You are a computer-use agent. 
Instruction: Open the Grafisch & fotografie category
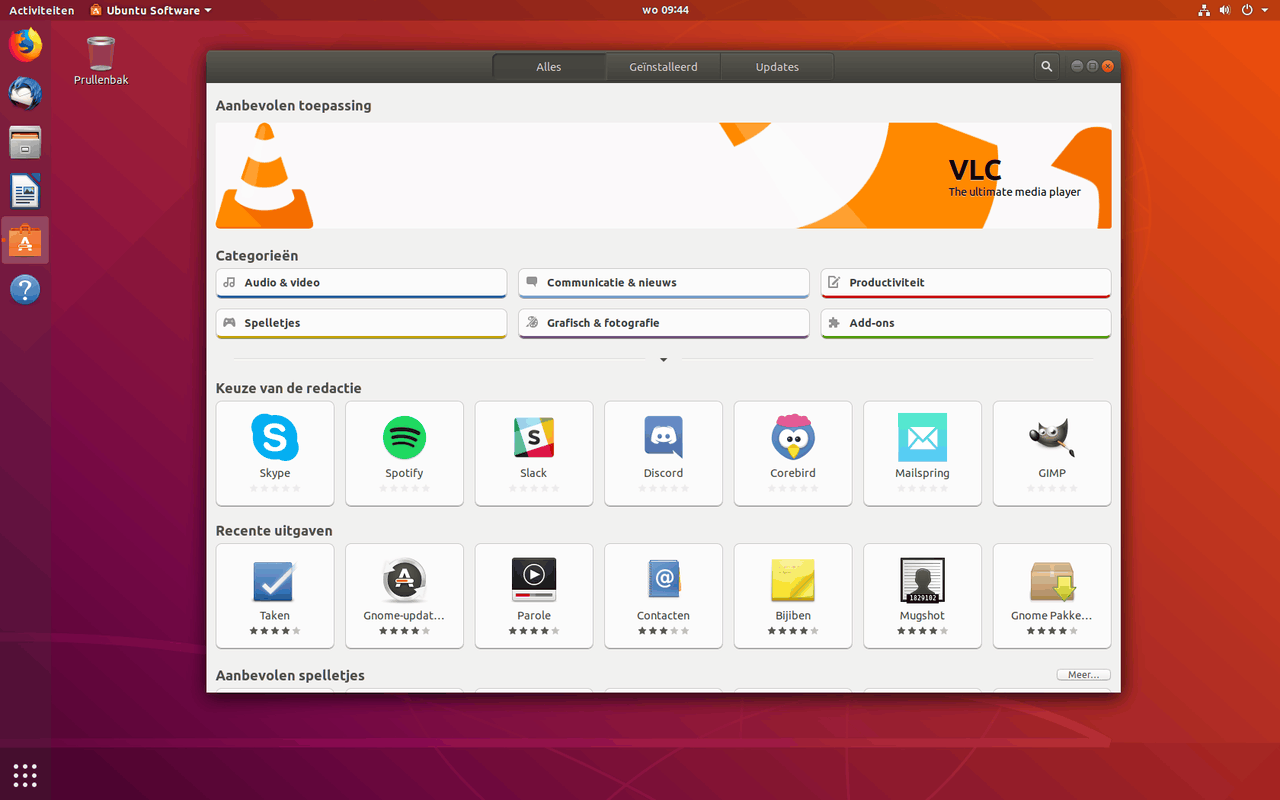[663, 324]
